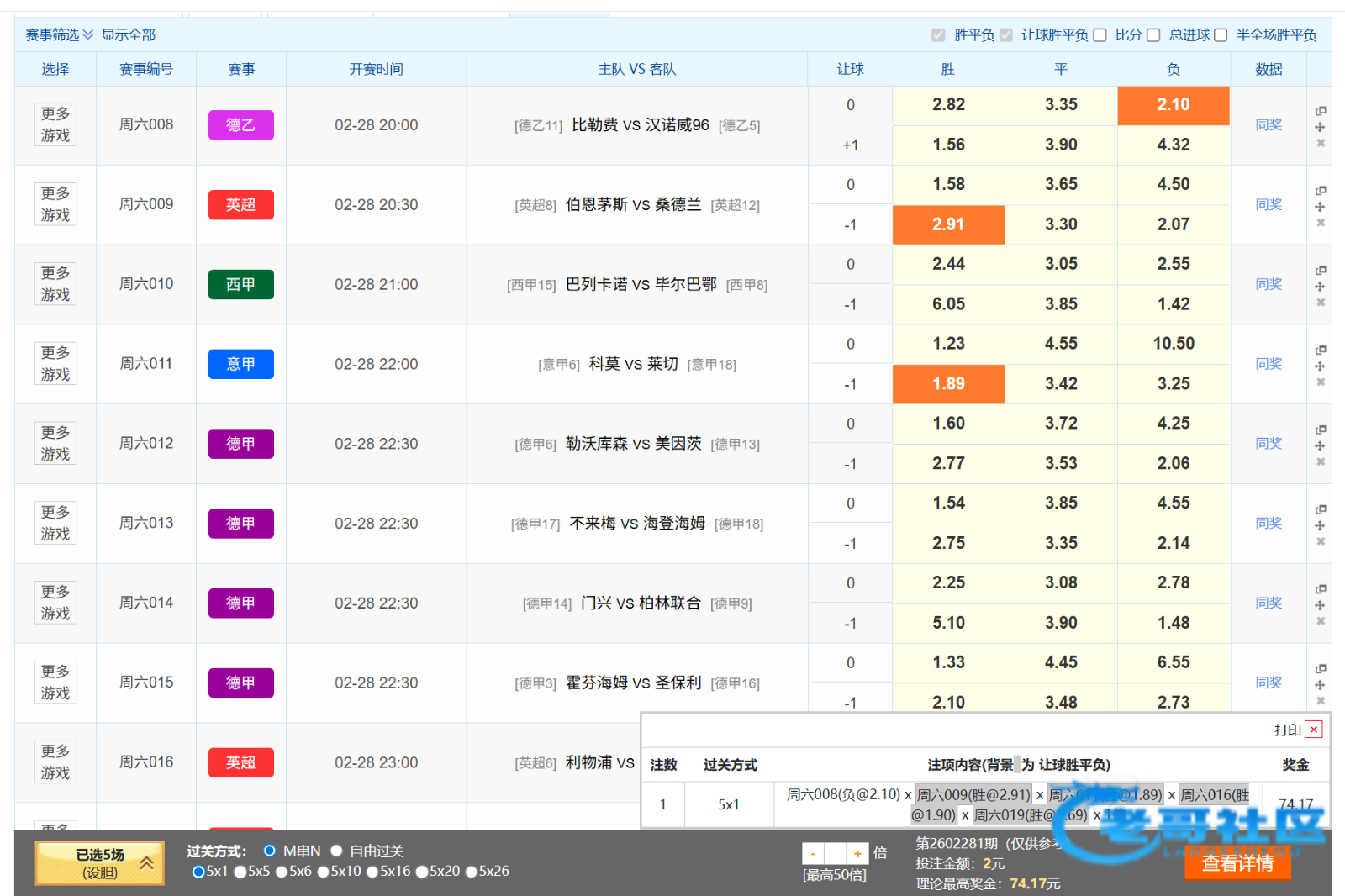Image resolution: width=1345 pixels, height=896 pixels.
Task: Click the move icon for 周六011 row
Action: (x=1321, y=366)
